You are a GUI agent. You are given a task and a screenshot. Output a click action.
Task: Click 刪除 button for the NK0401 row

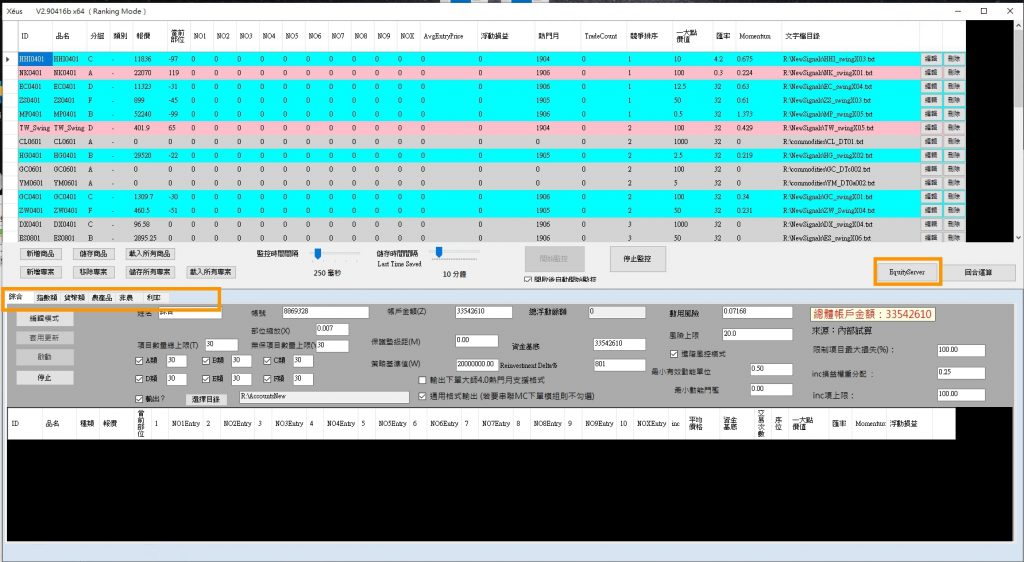tap(953, 73)
